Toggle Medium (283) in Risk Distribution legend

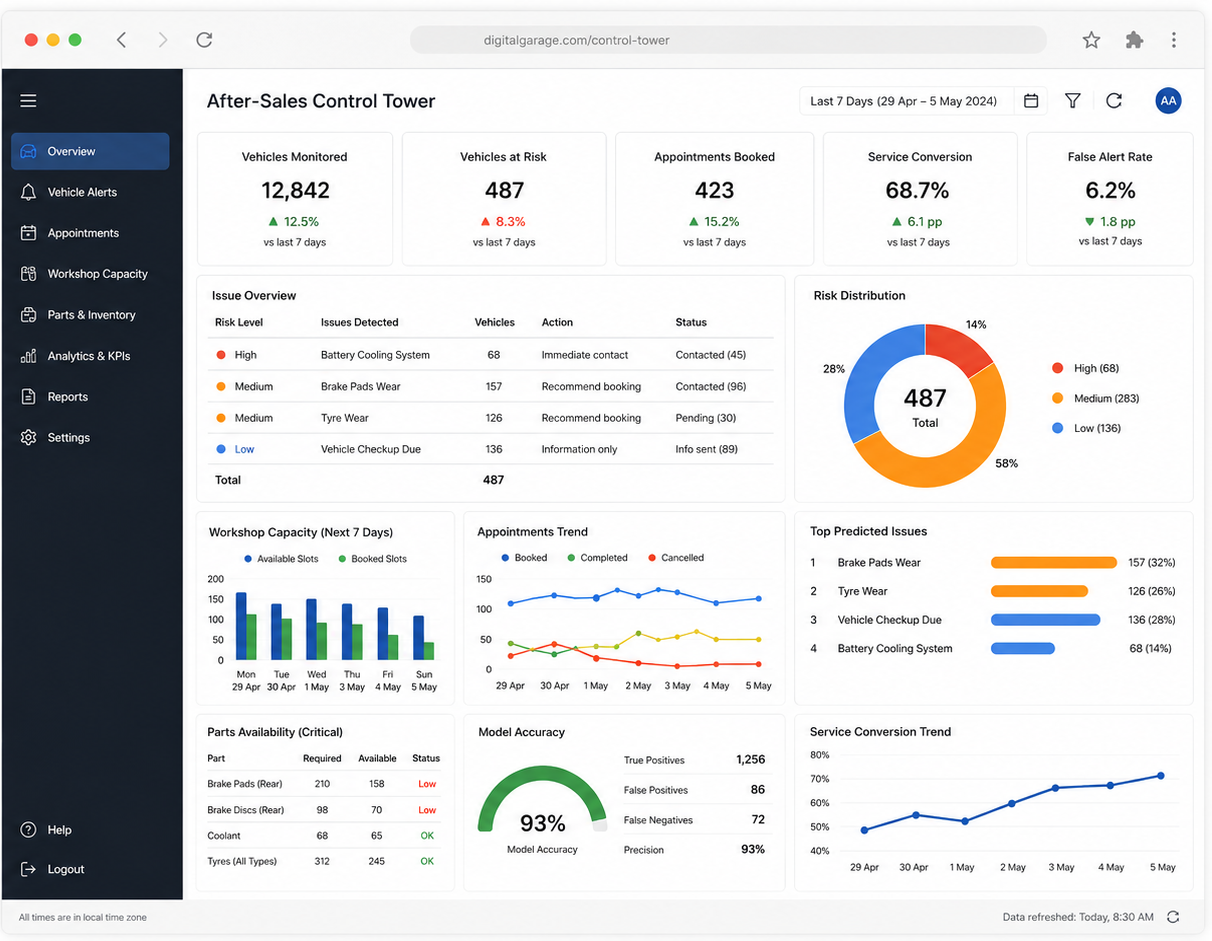(x=1095, y=398)
